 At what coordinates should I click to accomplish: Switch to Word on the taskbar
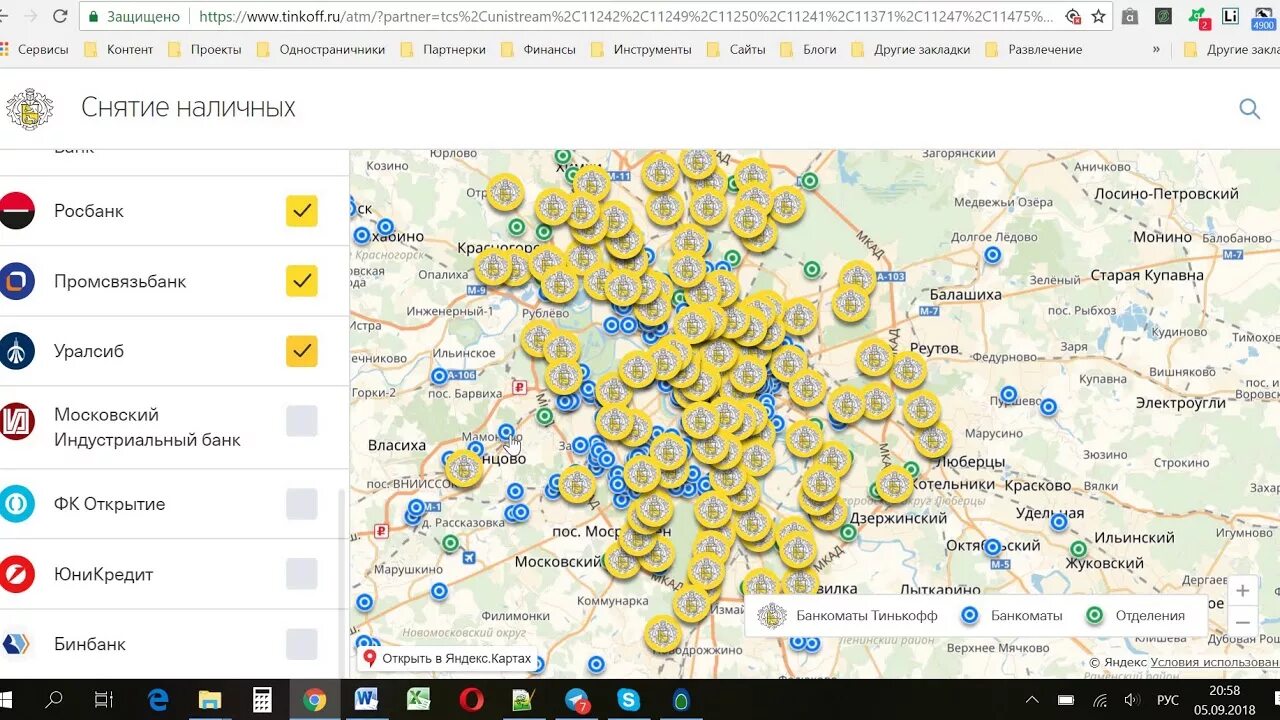pos(366,700)
